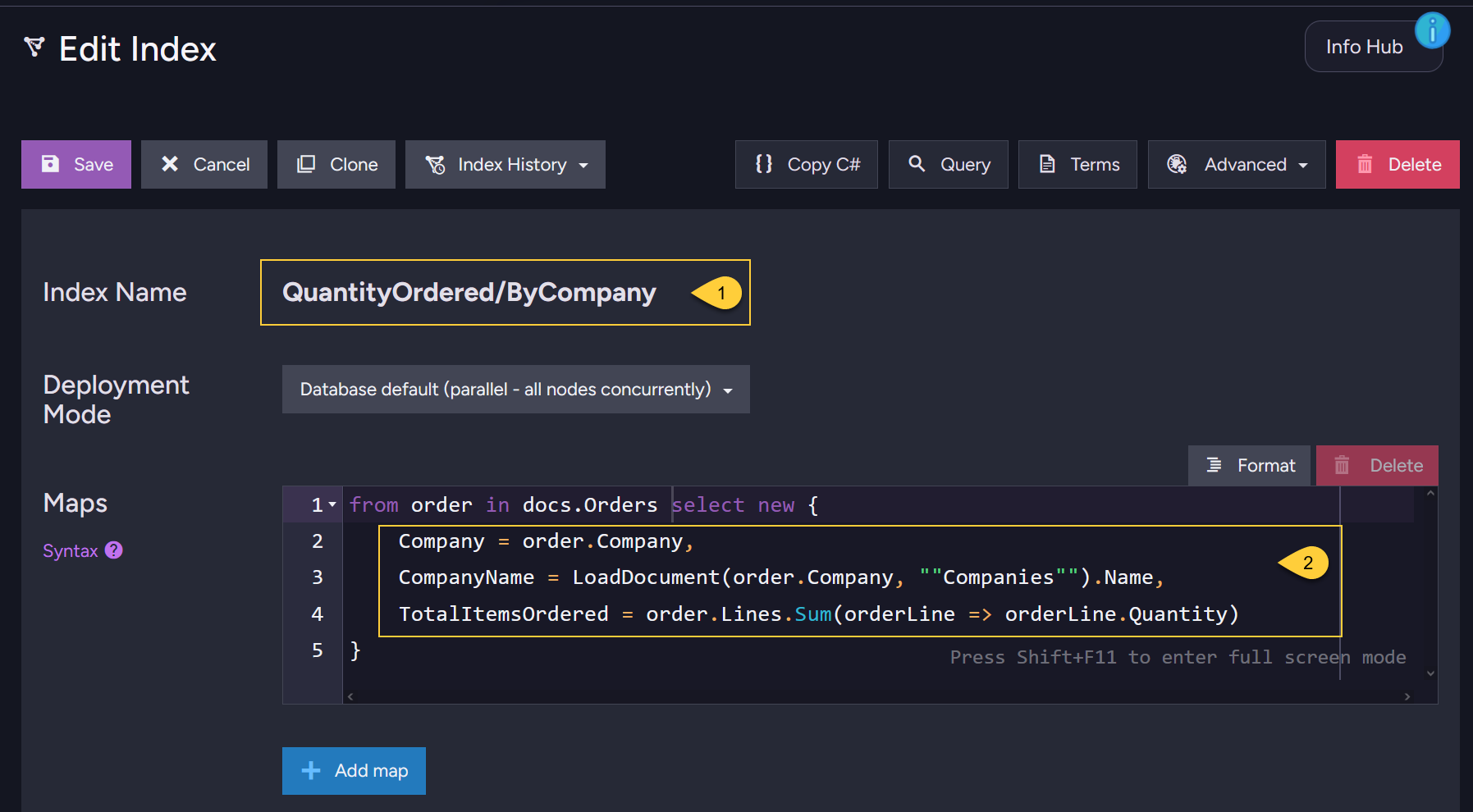The width and height of the screenshot is (1473, 812).
Task: Click editor horizontal scrollbar left arrow
Action: 350,696
